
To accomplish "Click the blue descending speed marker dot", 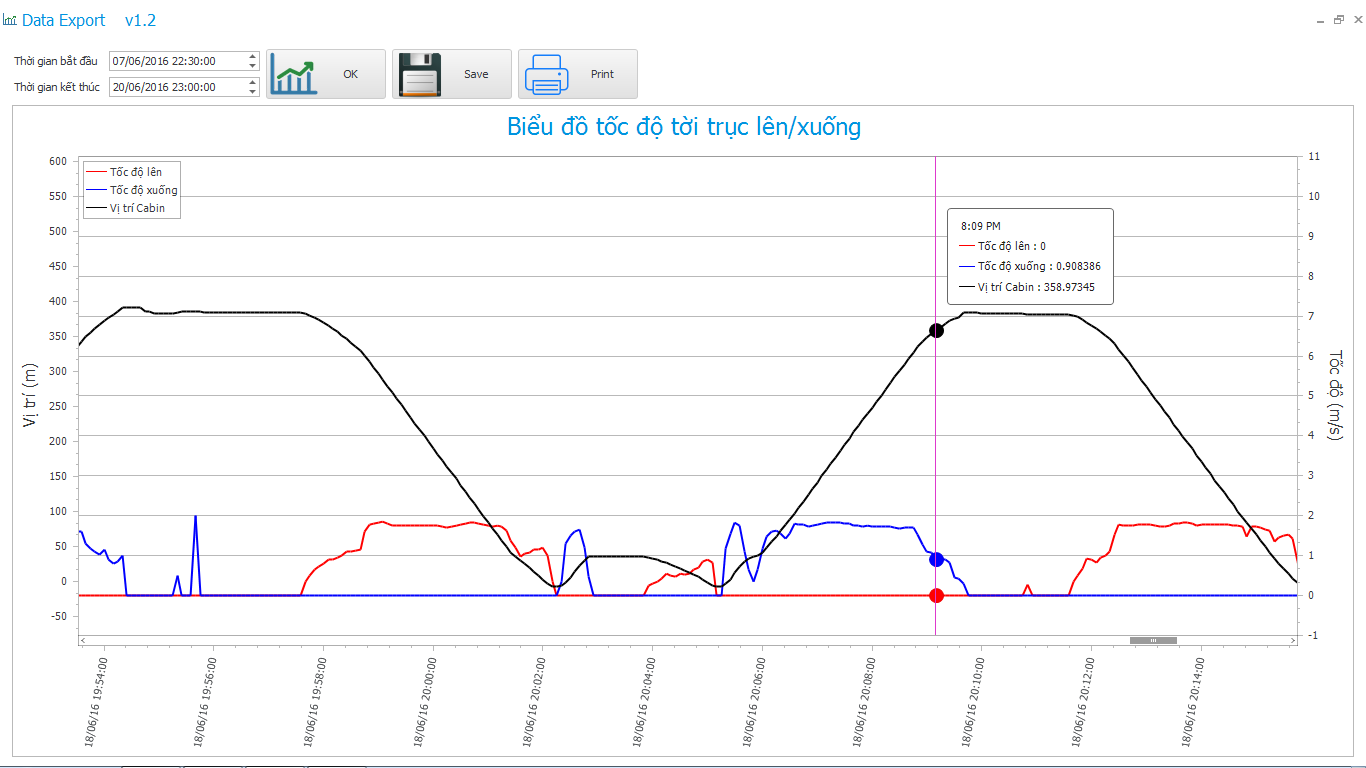I will click(x=936, y=559).
